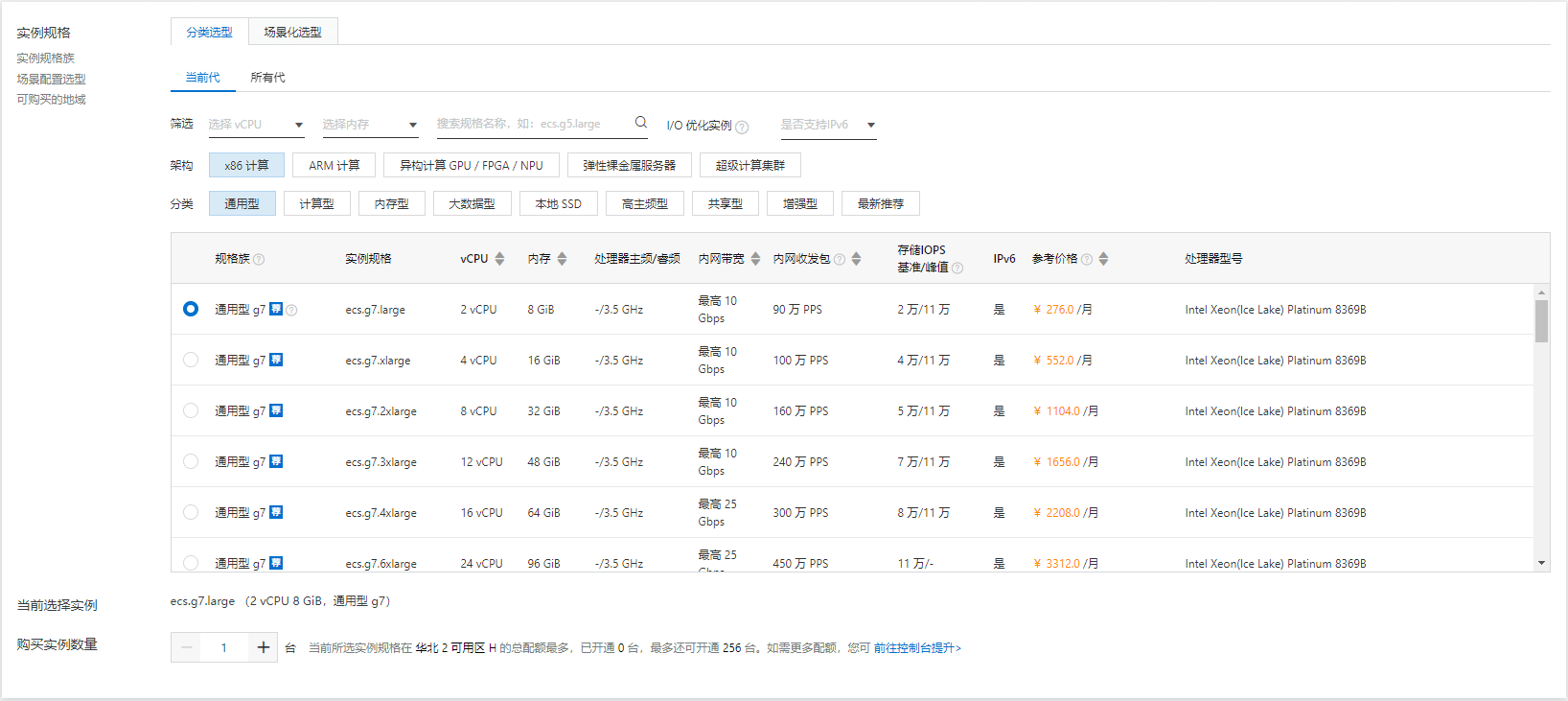Switch to 当前代 tab
The height and width of the screenshot is (701, 1568).
[202, 78]
